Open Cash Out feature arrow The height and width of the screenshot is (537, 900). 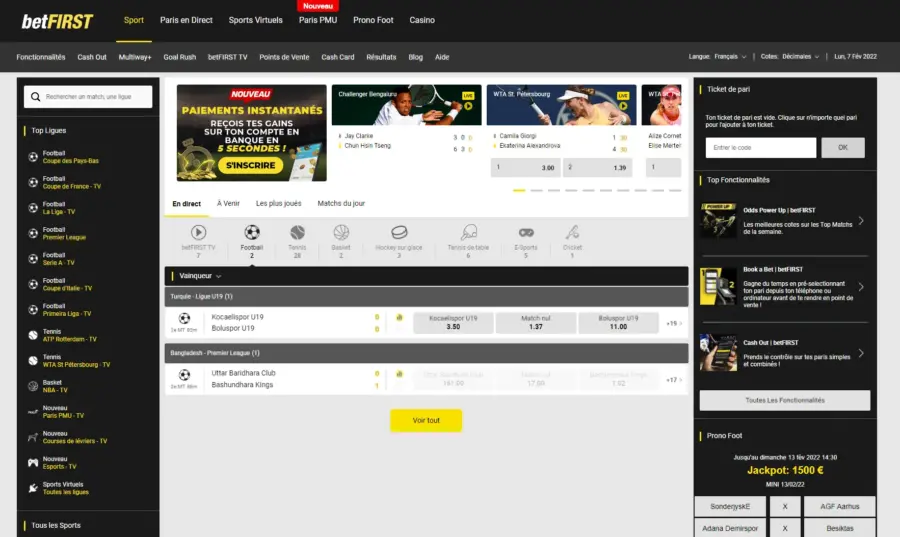tap(861, 353)
